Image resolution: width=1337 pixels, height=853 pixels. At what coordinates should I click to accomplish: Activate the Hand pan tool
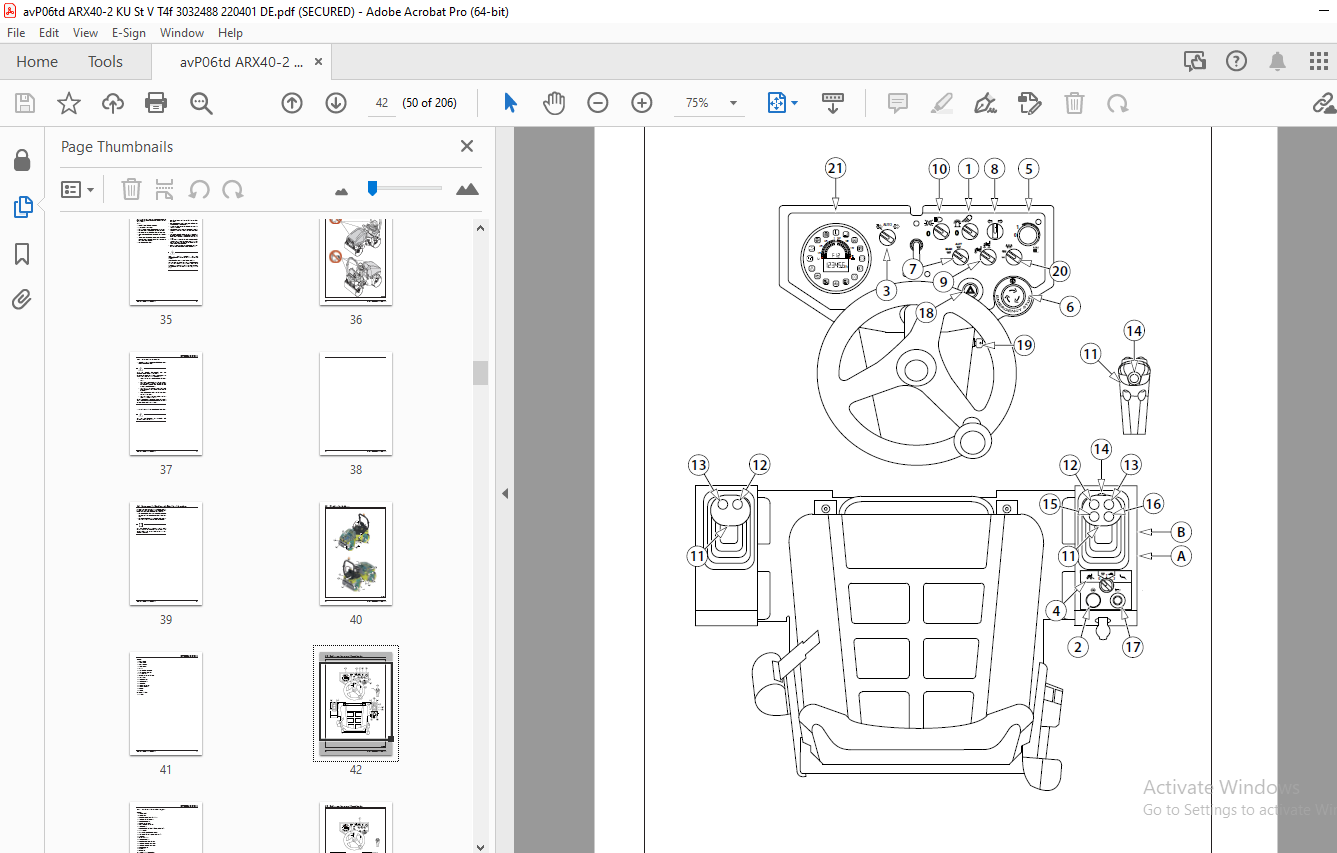click(554, 103)
